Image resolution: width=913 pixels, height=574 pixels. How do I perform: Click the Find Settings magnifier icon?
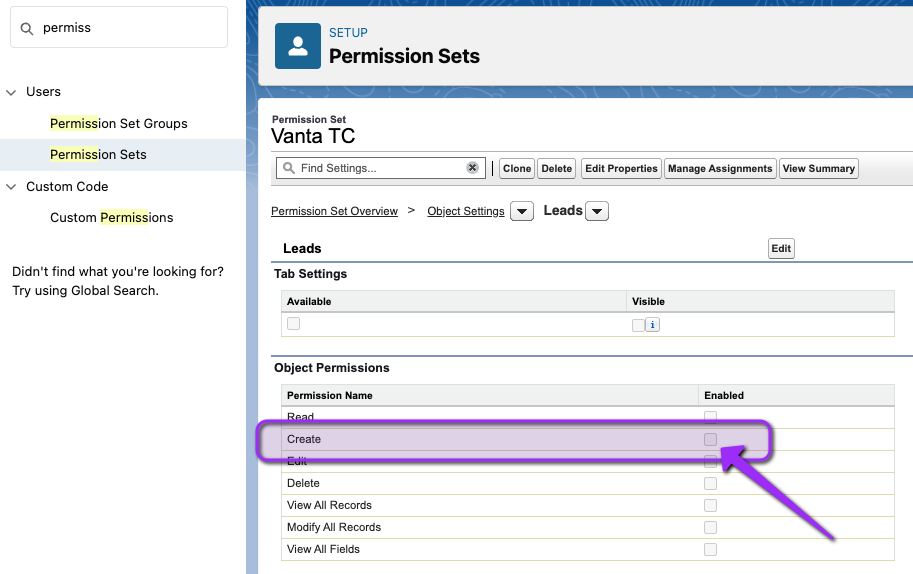(289, 168)
